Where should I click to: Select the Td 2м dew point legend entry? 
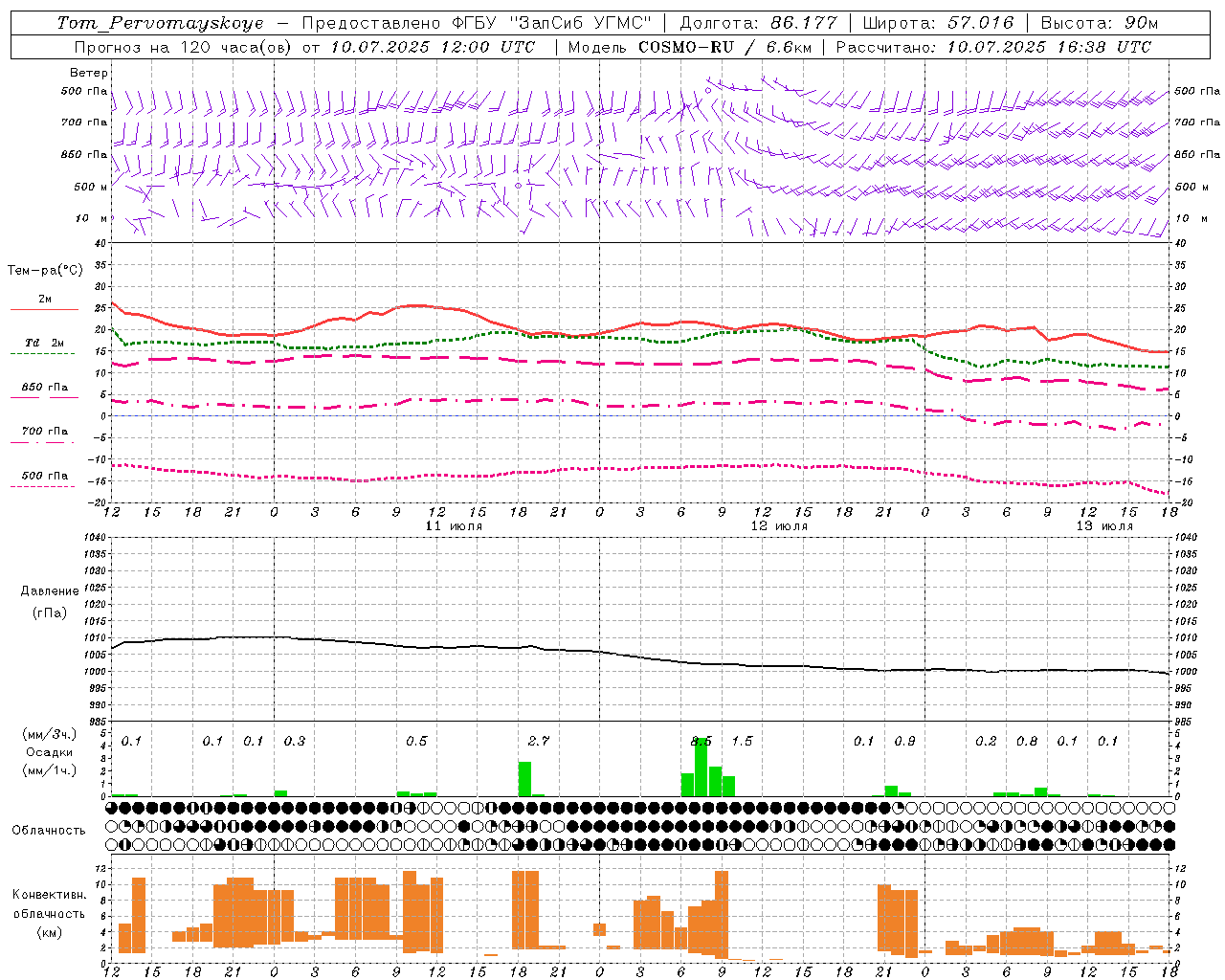45,343
